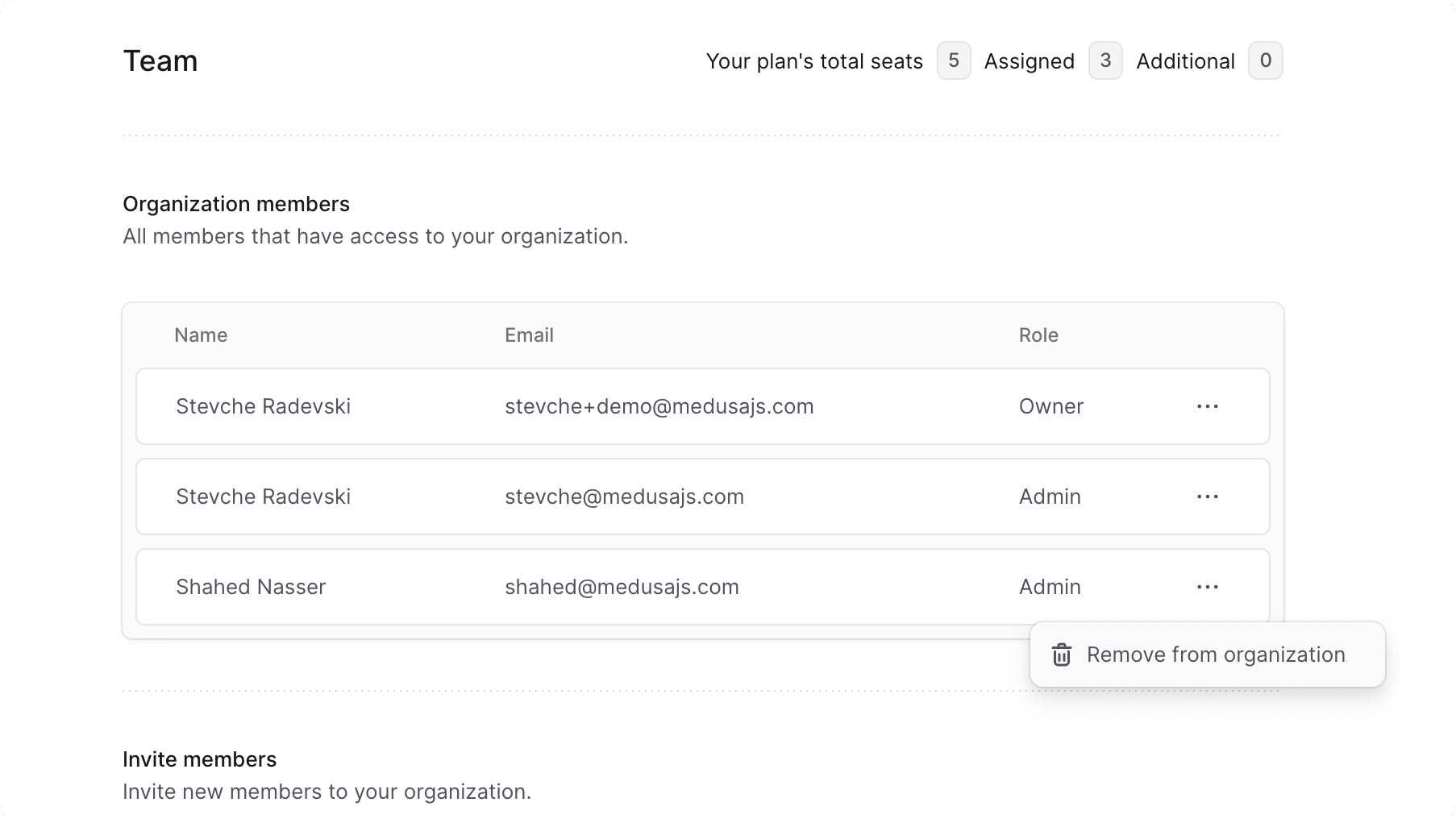
Task: Click the Assigned seats badge showing 3
Action: [x=1105, y=60]
